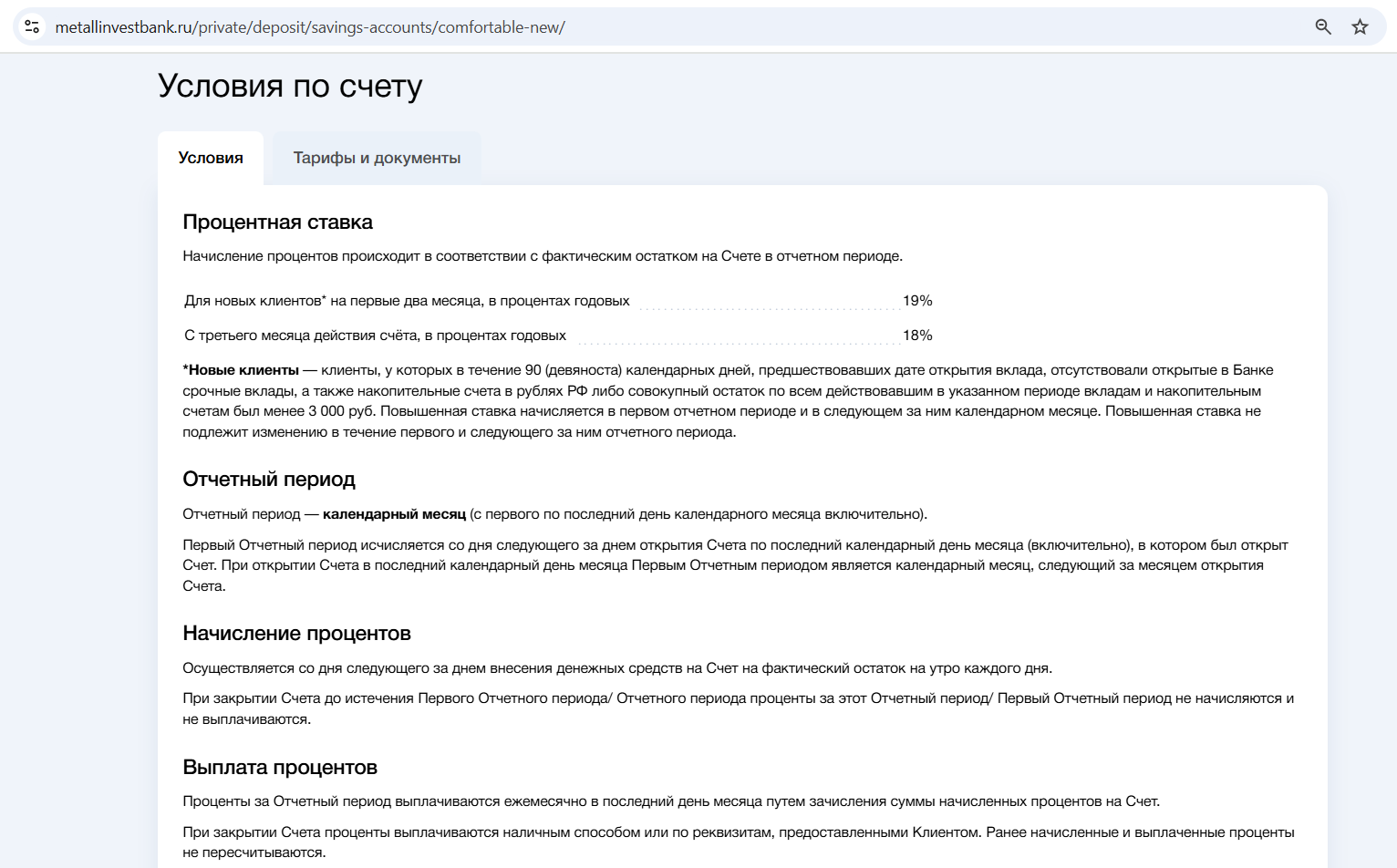Select the Условия tab
Viewport: 1397px width, 868px height.
pos(211,158)
